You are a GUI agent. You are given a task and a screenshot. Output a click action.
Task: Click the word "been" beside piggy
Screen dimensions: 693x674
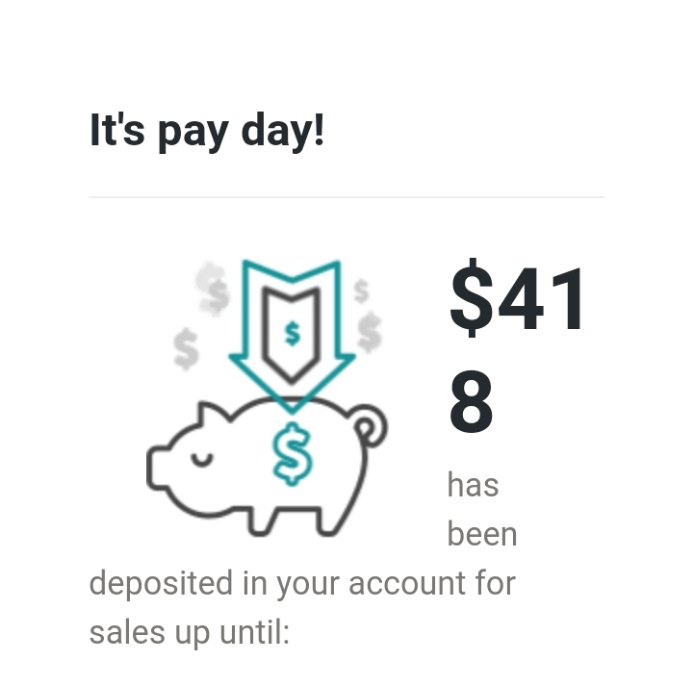pyautogui.click(x=481, y=534)
